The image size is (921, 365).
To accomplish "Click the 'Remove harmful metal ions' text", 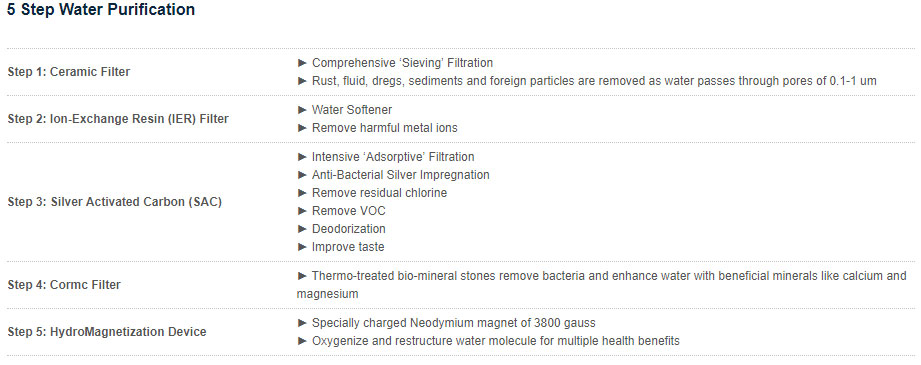I will 385,128.
